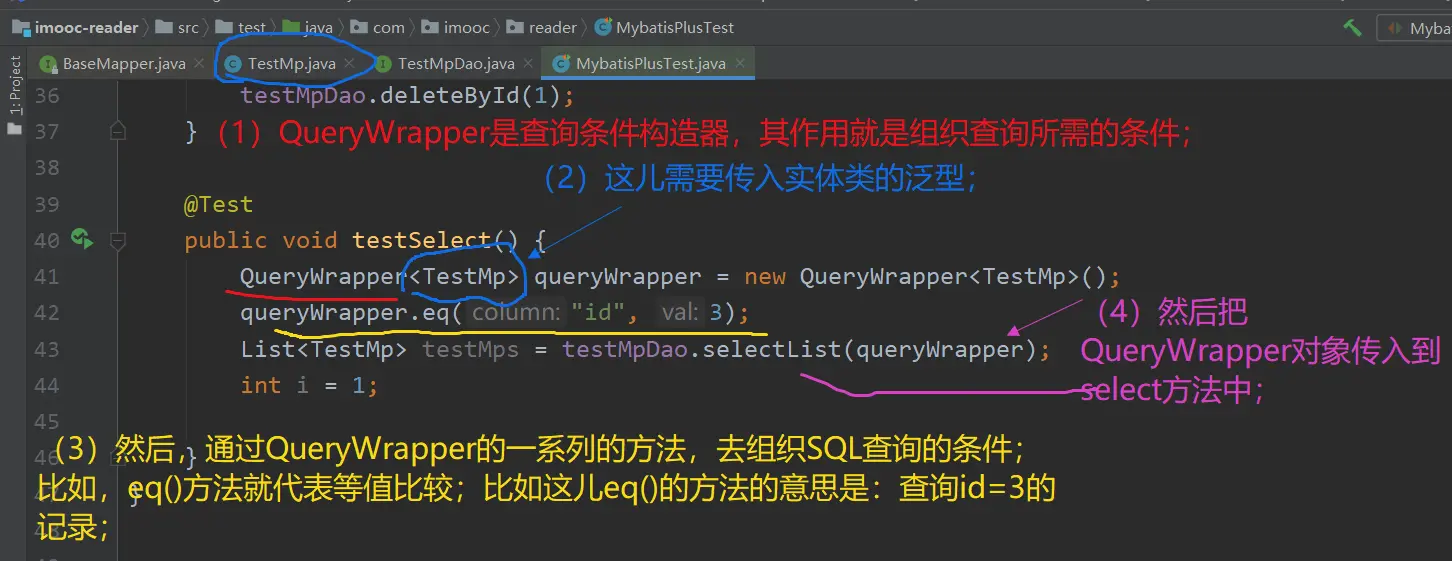Click line number 36 in gutter
Viewport: 1452px width, 561px height.
47,96
